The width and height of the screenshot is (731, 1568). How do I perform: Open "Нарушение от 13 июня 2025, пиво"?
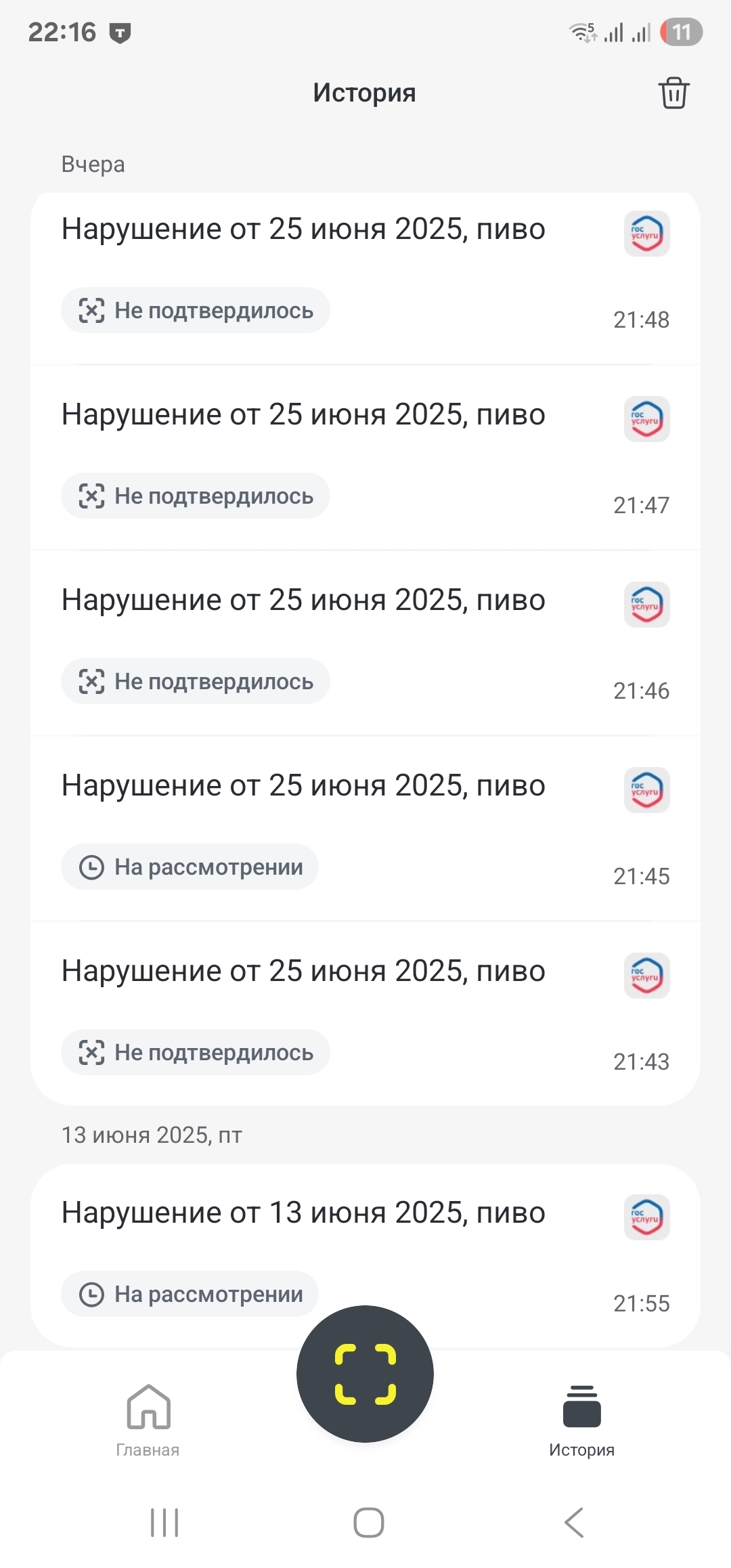(303, 1213)
